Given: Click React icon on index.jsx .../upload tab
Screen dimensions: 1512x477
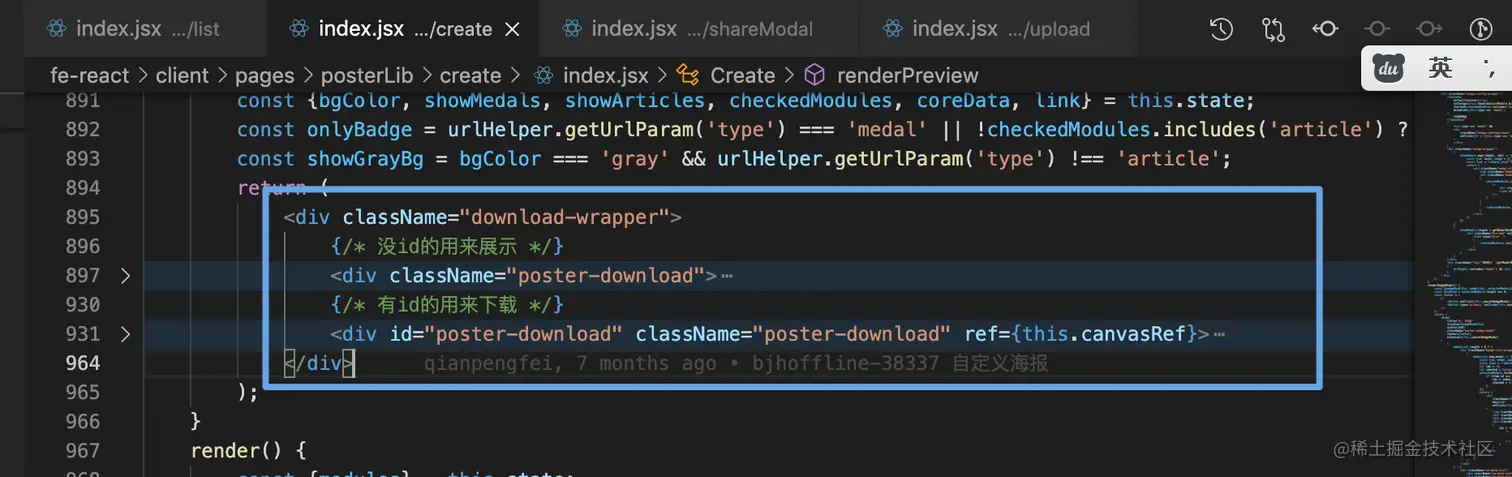Looking at the screenshot, I should (x=893, y=29).
